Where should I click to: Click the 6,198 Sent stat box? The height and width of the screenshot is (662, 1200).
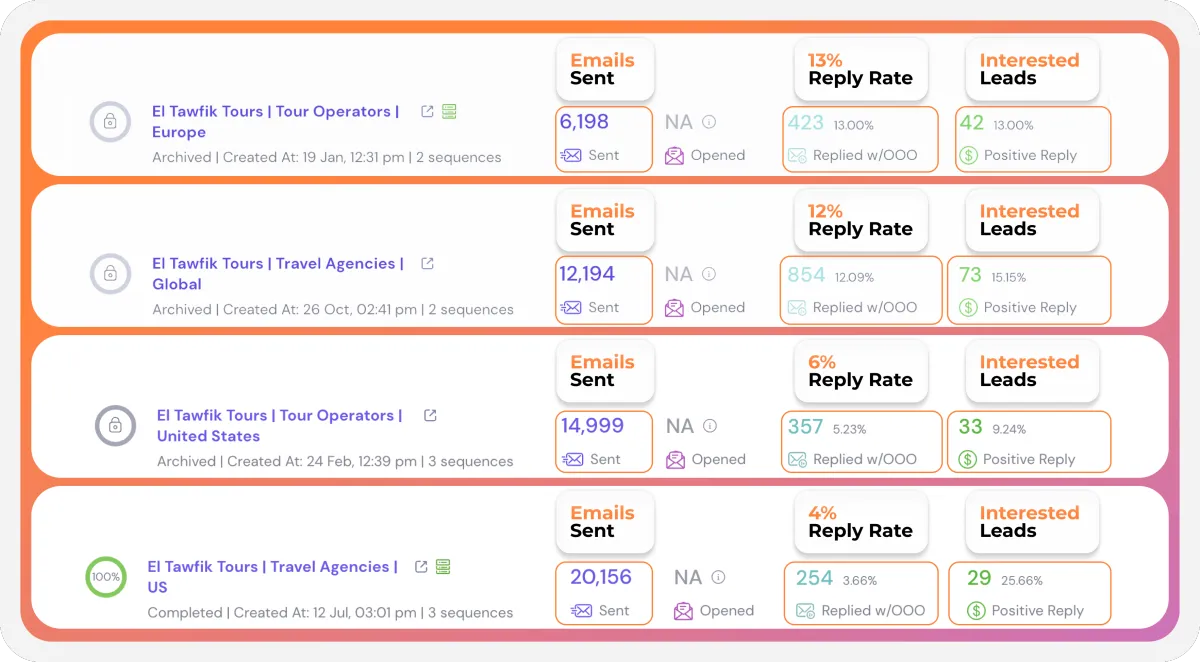coord(604,139)
